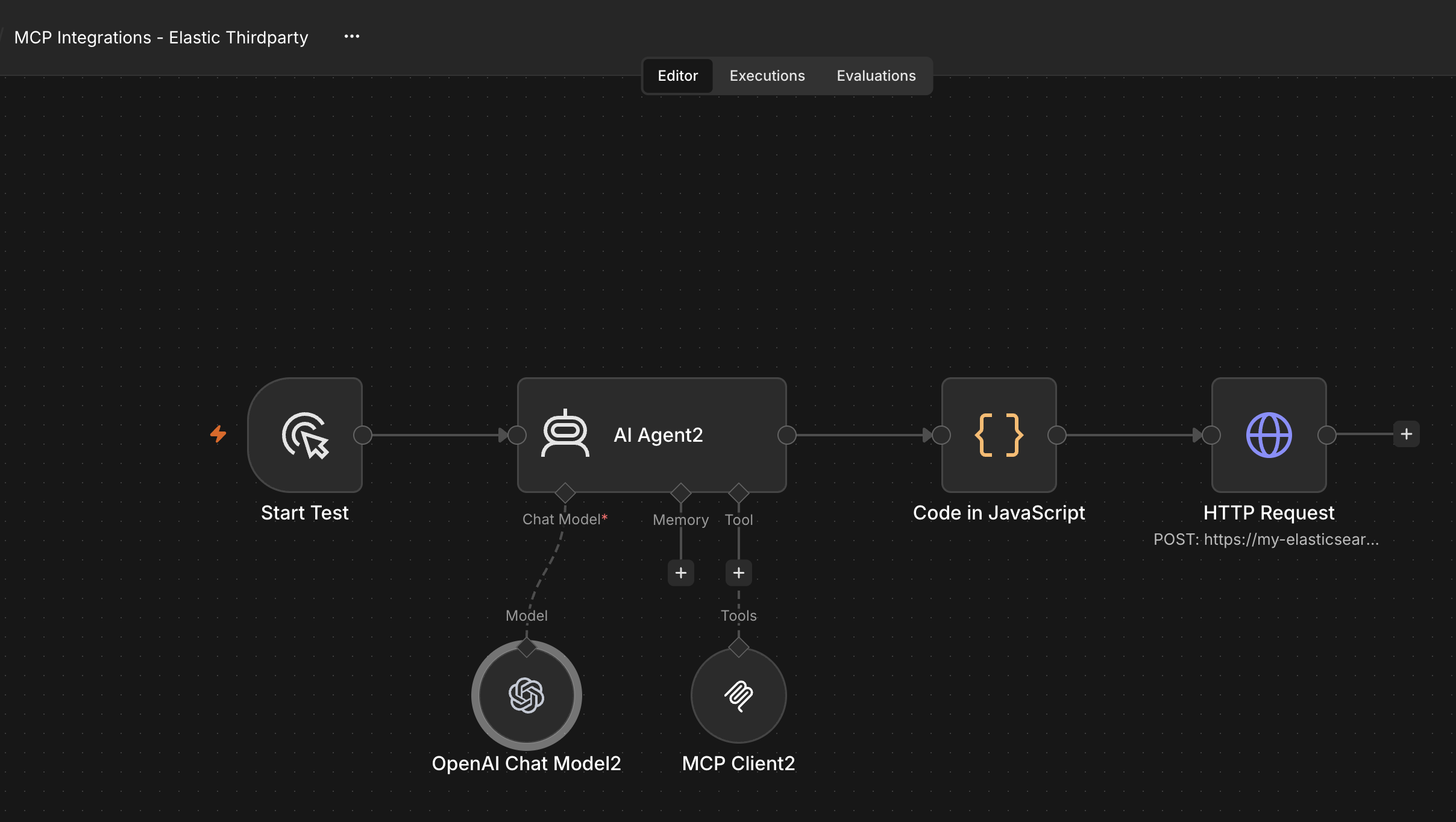Add a node after HTTP Request
The image size is (1456, 822).
coord(1406,434)
